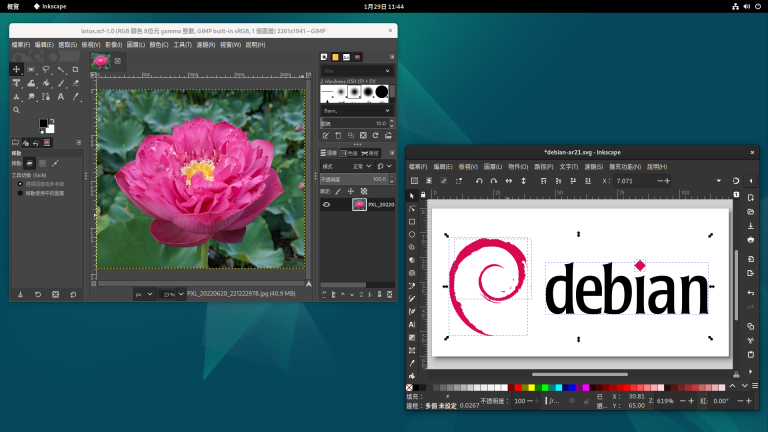Open Inkscape color palette menu icon

point(755,386)
